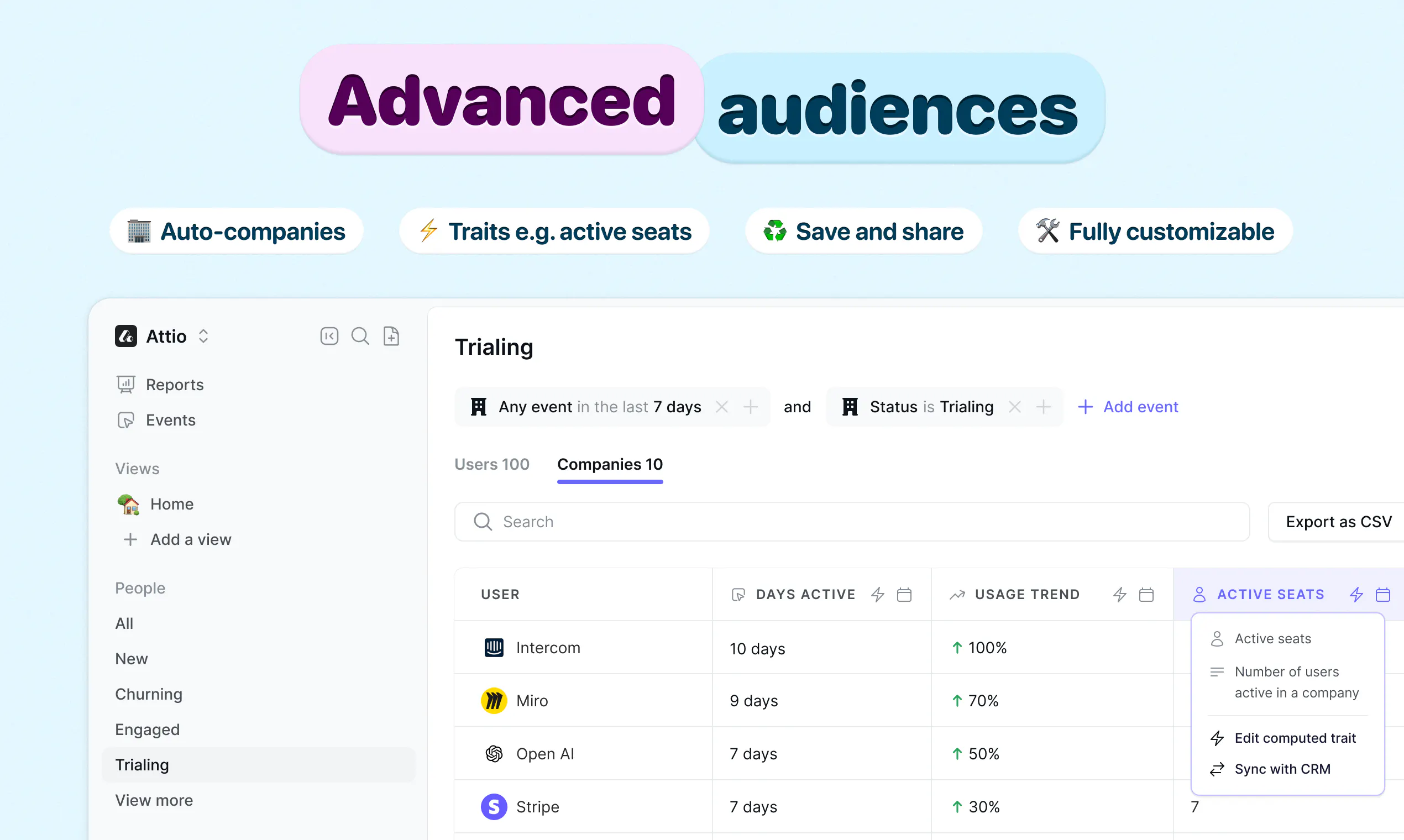Click Export as CSV button

[x=1338, y=522]
